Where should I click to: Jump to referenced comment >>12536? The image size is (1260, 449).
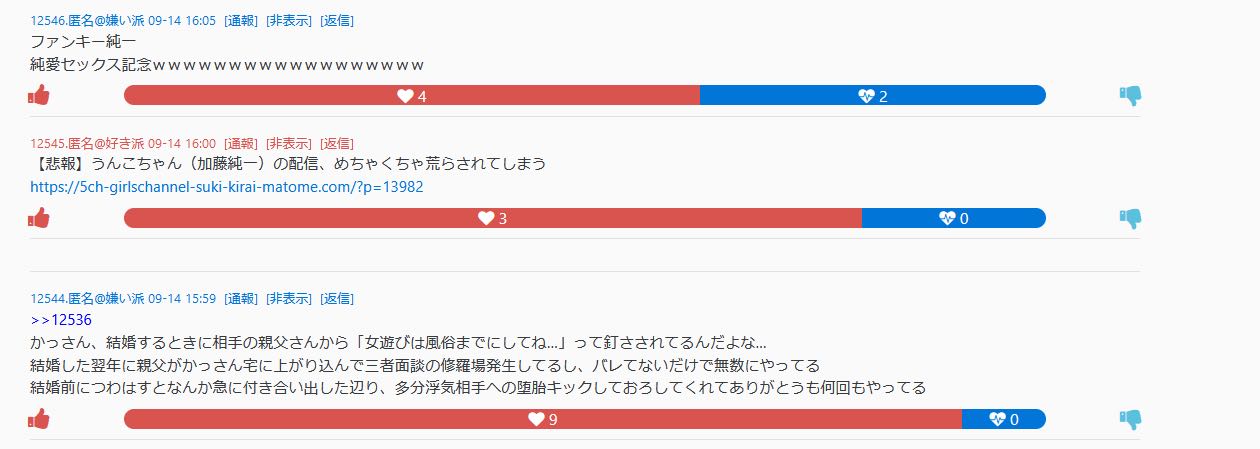pyautogui.click(x=61, y=320)
